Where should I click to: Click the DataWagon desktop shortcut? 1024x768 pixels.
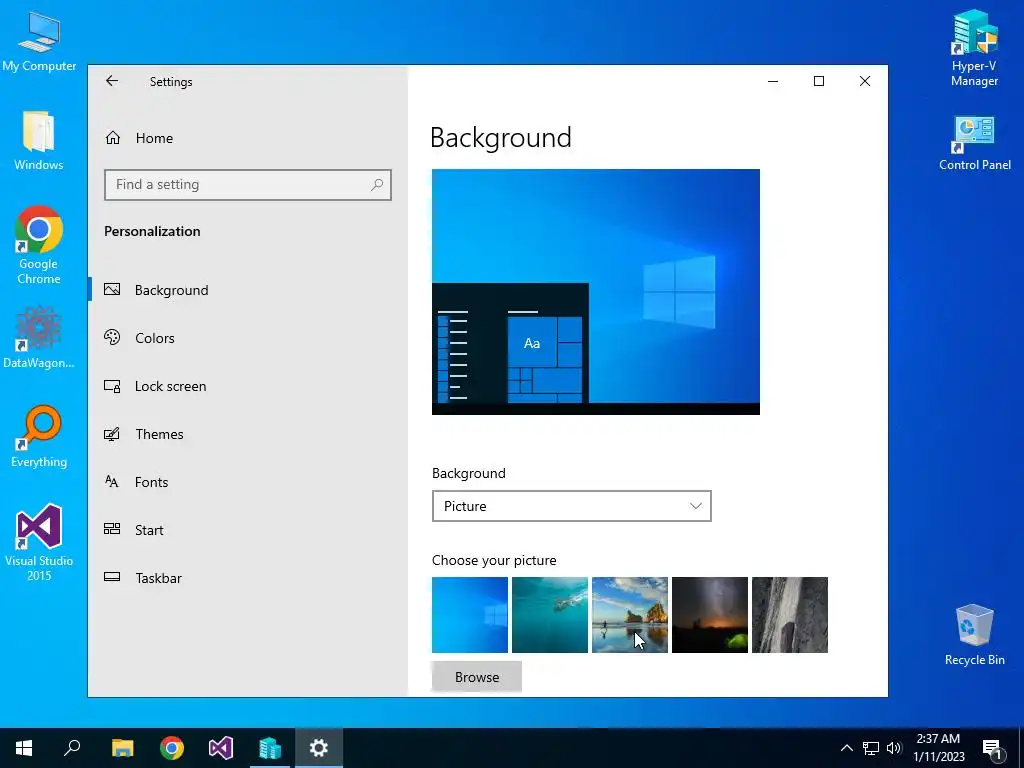point(39,337)
